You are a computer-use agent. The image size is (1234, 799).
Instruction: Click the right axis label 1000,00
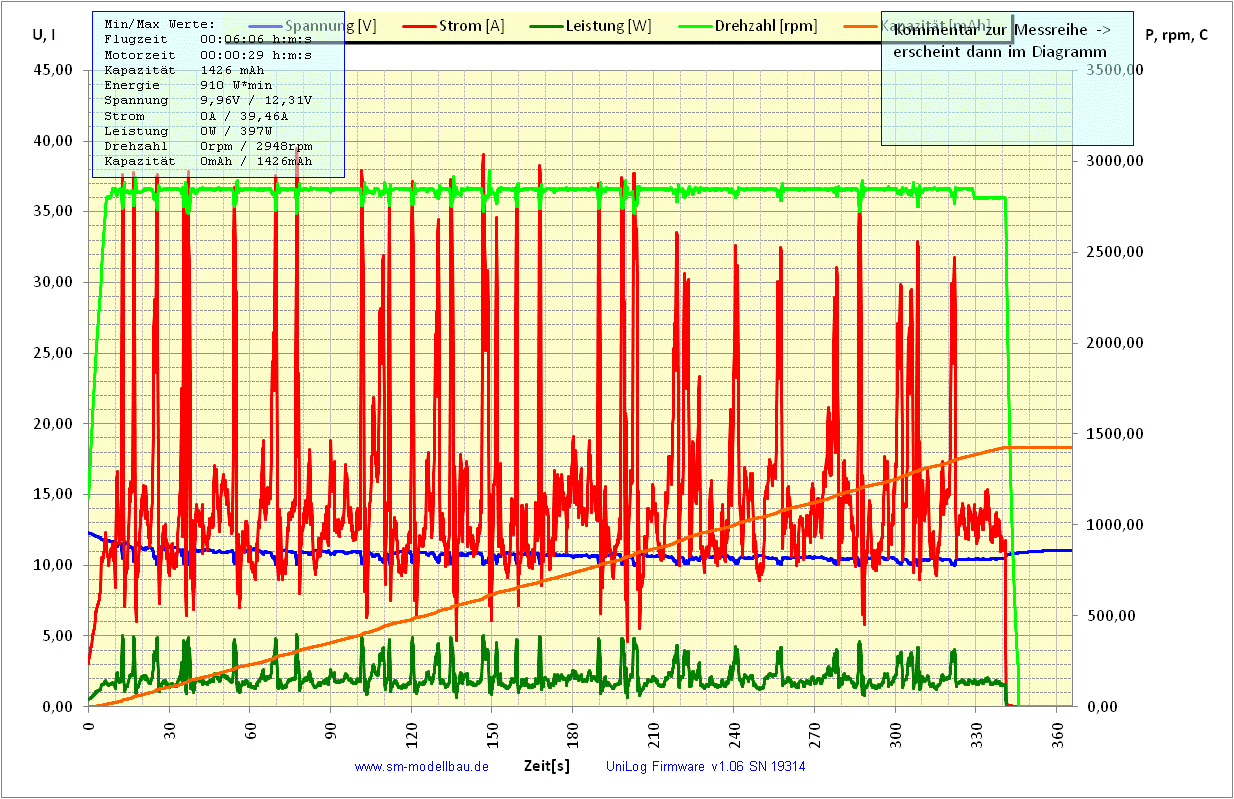point(1114,525)
